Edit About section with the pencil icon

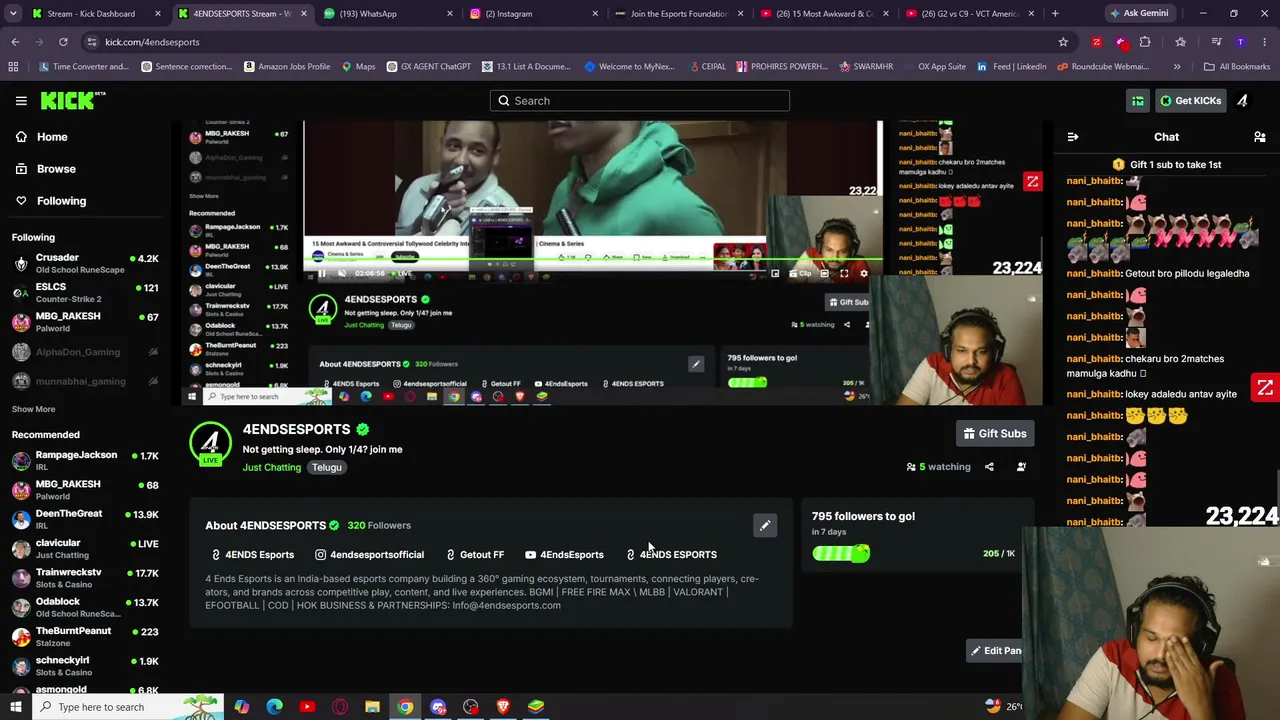[x=765, y=526]
